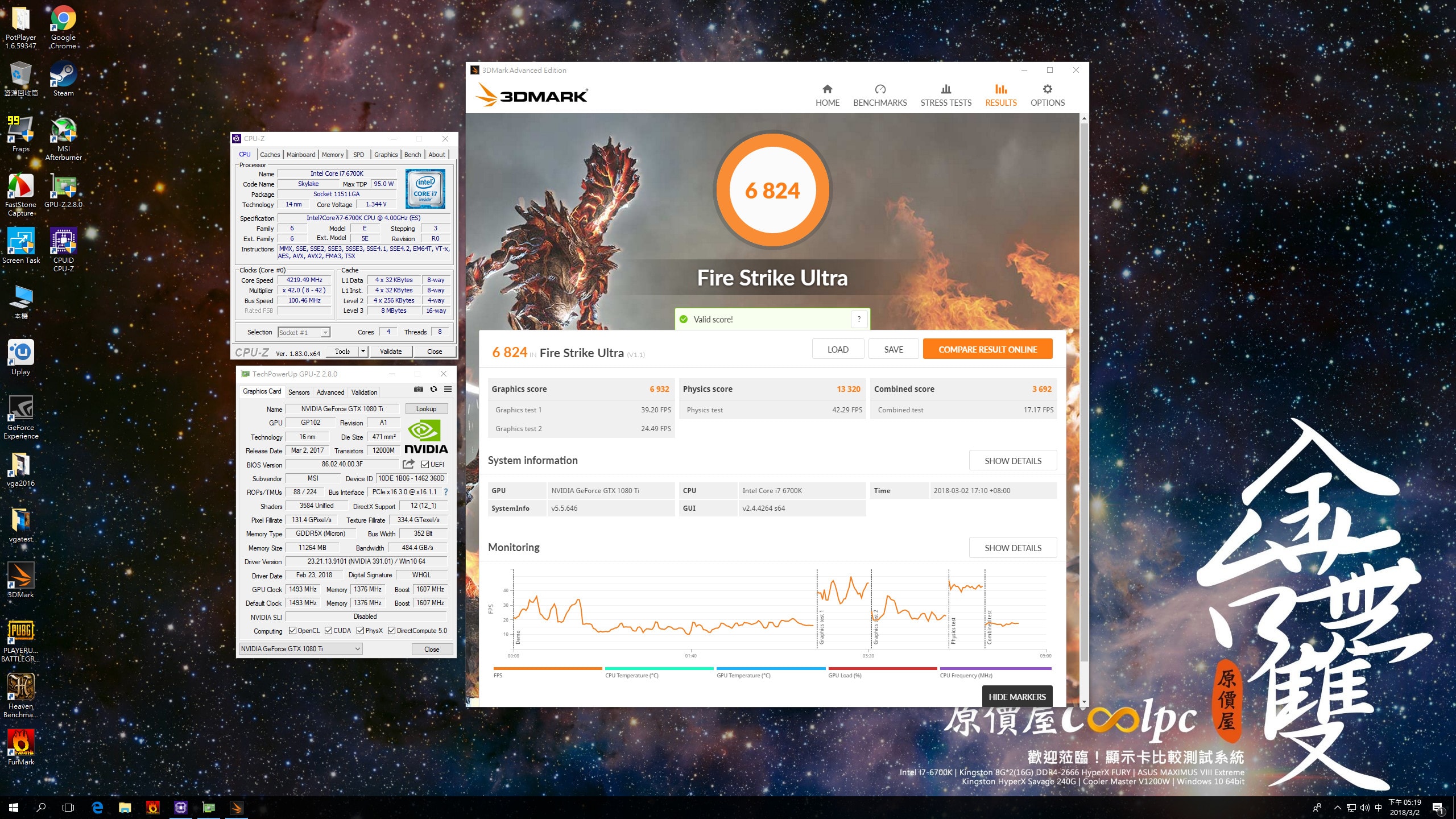The width and height of the screenshot is (1456, 819).
Task: Click Save result button
Action: coord(893,349)
